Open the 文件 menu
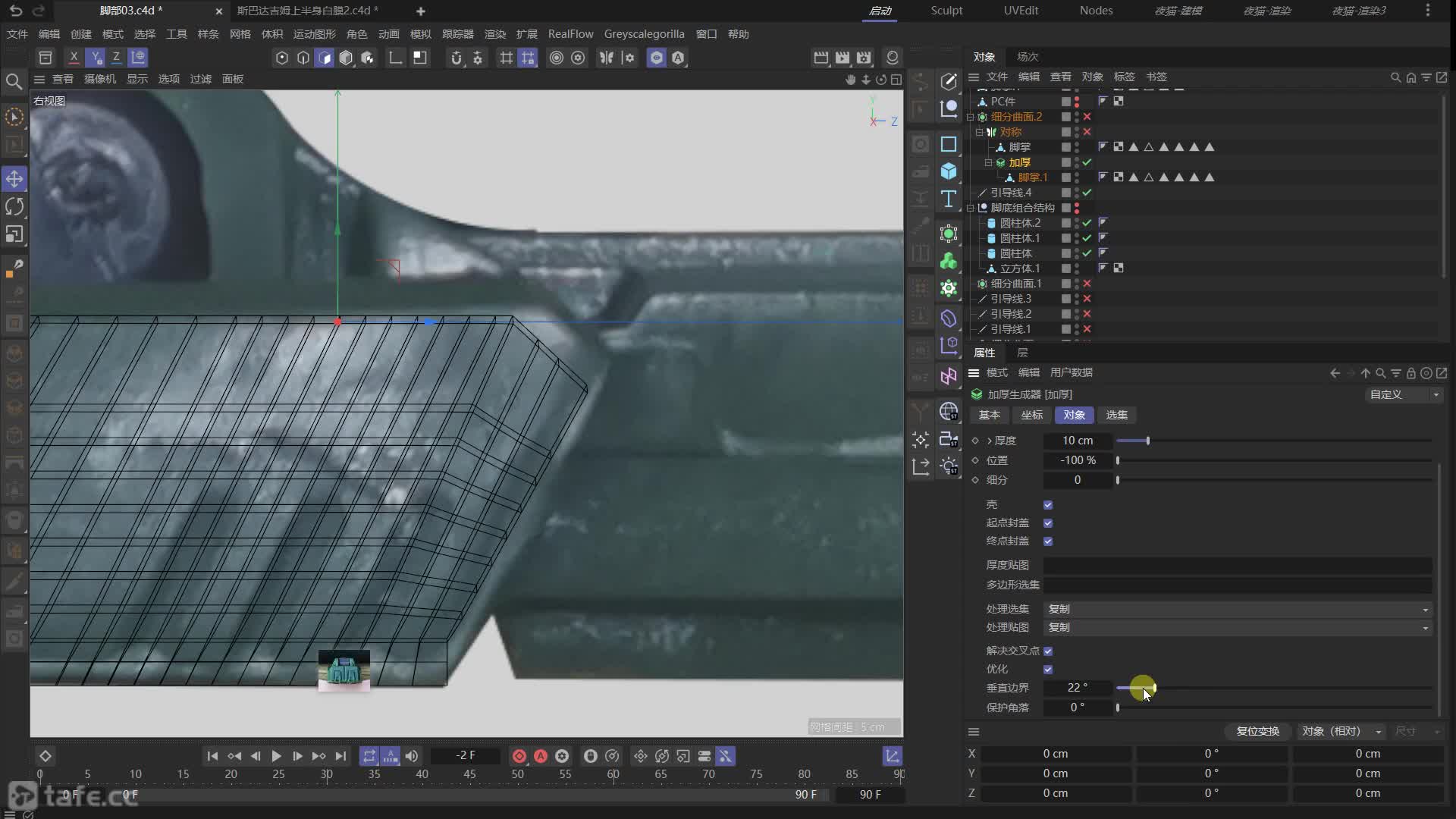This screenshot has width=1456, height=819. click(x=17, y=34)
